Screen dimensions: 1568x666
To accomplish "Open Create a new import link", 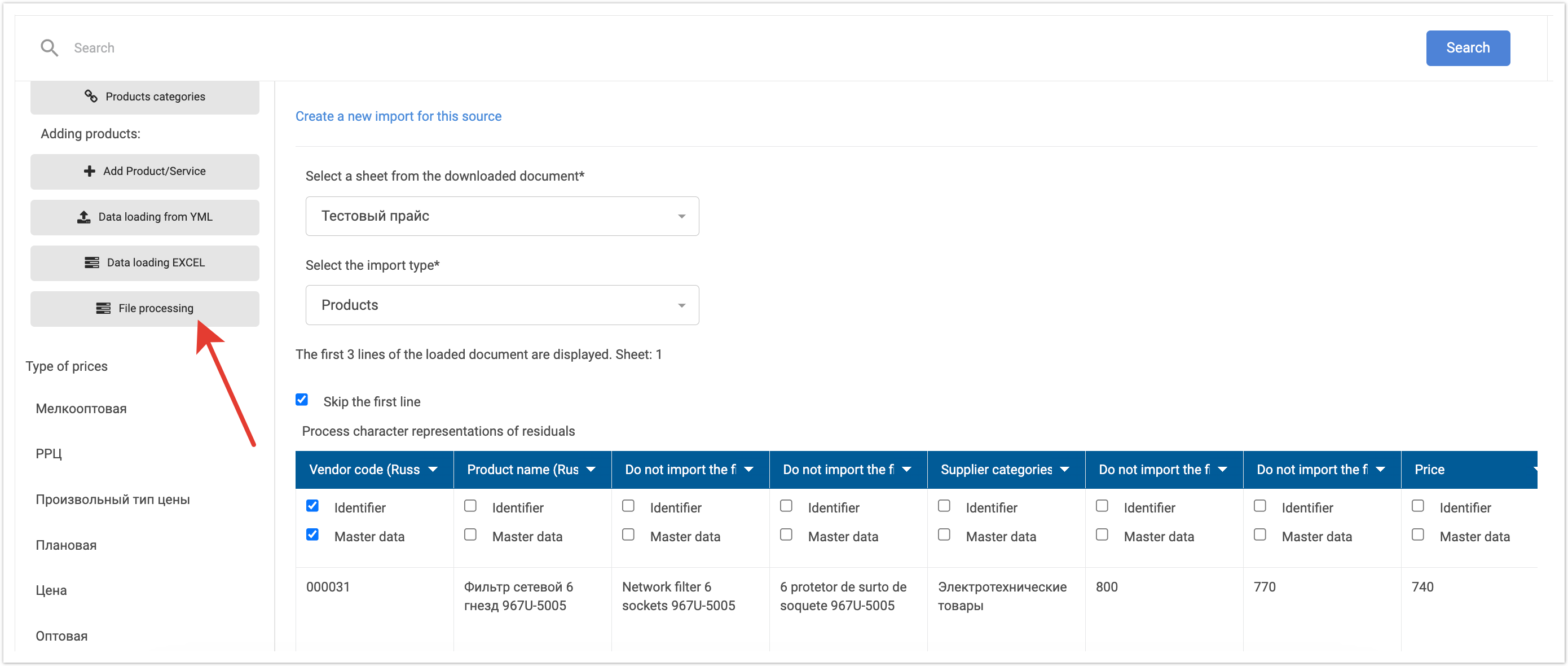I will [398, 116].
